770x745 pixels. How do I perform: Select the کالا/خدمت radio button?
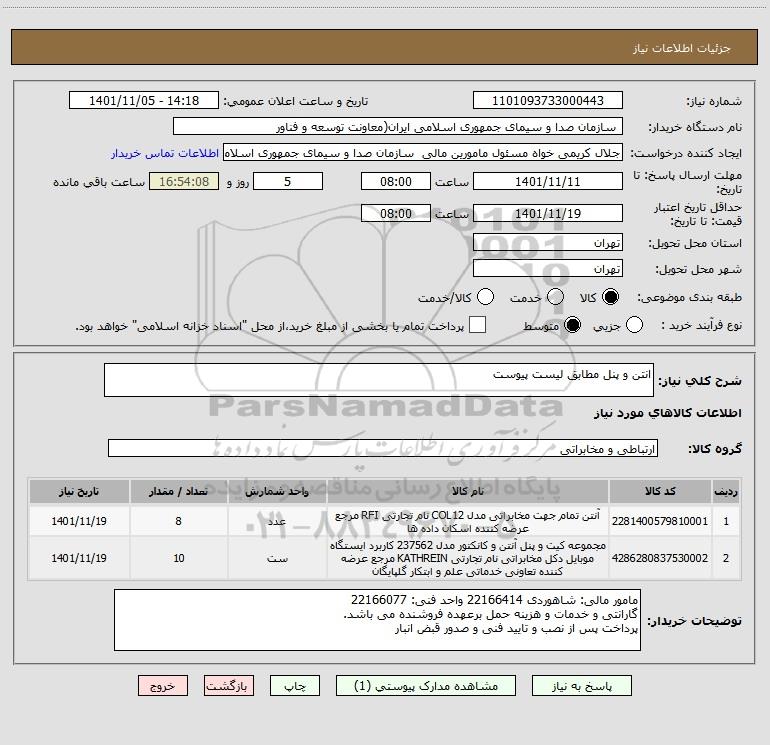(x=486, y=297)
